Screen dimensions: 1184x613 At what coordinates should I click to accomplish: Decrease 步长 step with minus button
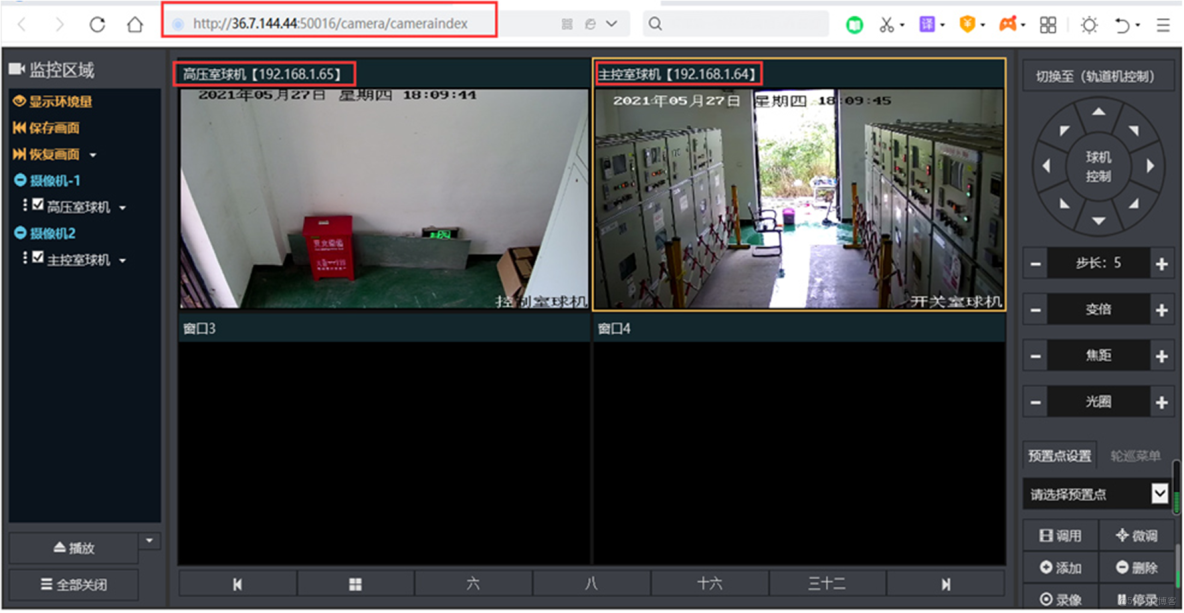pyautogui.click(x=1035, y=264)
